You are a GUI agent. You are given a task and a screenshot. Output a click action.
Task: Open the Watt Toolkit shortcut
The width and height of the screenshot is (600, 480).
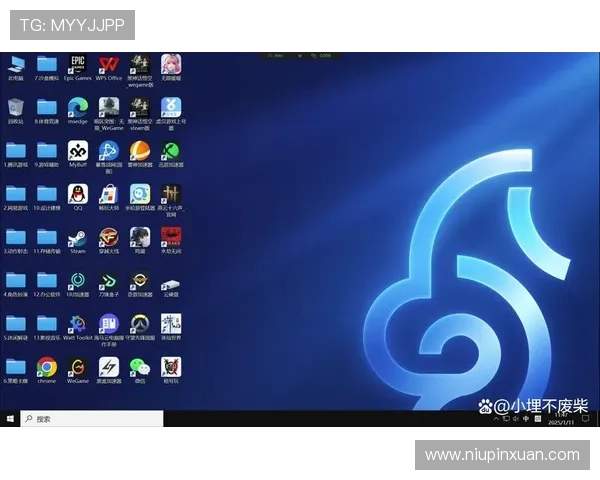pos(78,324)
